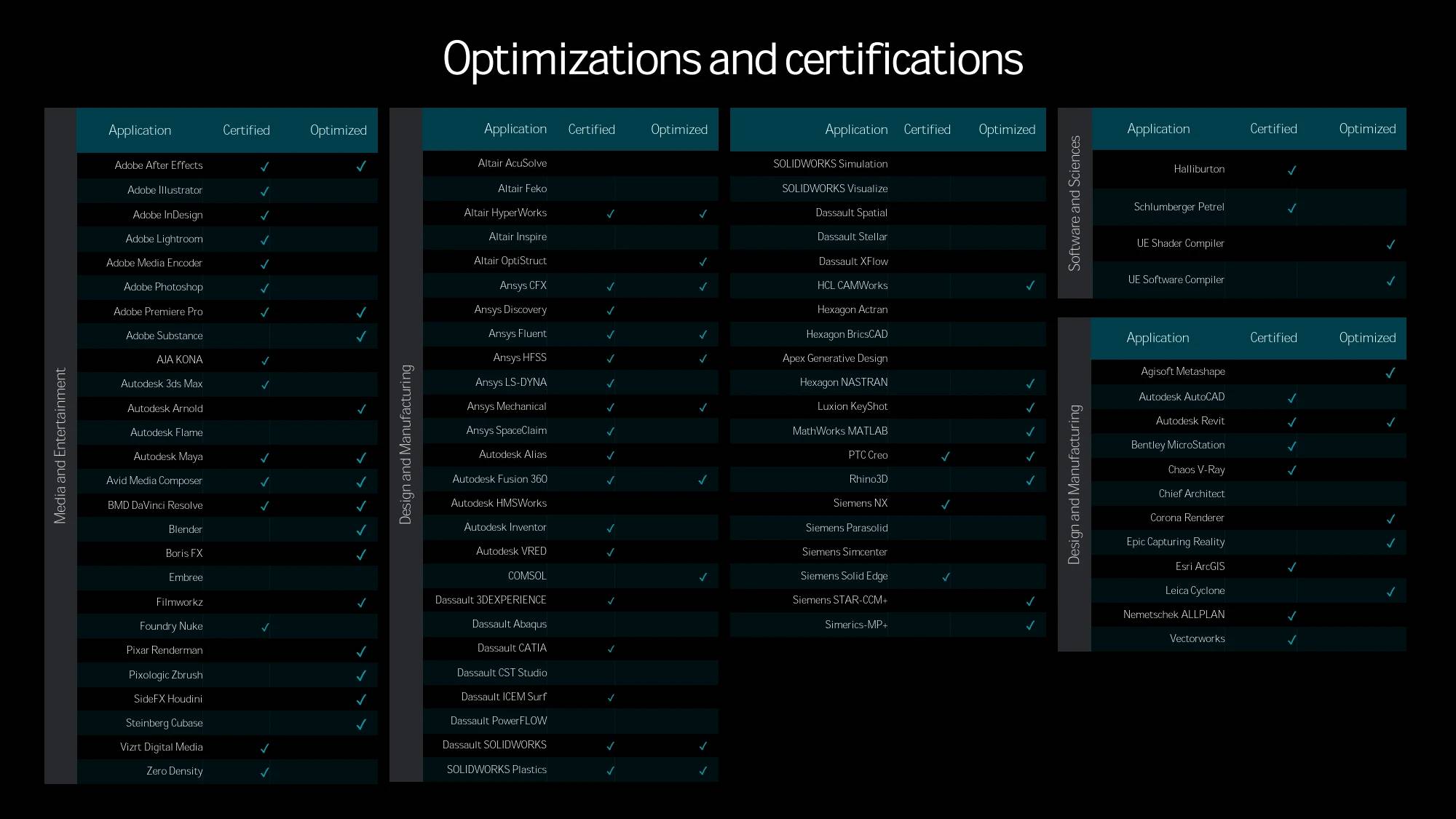Select the Hexagon NASTRAN row label

click(x=844, y=382)
